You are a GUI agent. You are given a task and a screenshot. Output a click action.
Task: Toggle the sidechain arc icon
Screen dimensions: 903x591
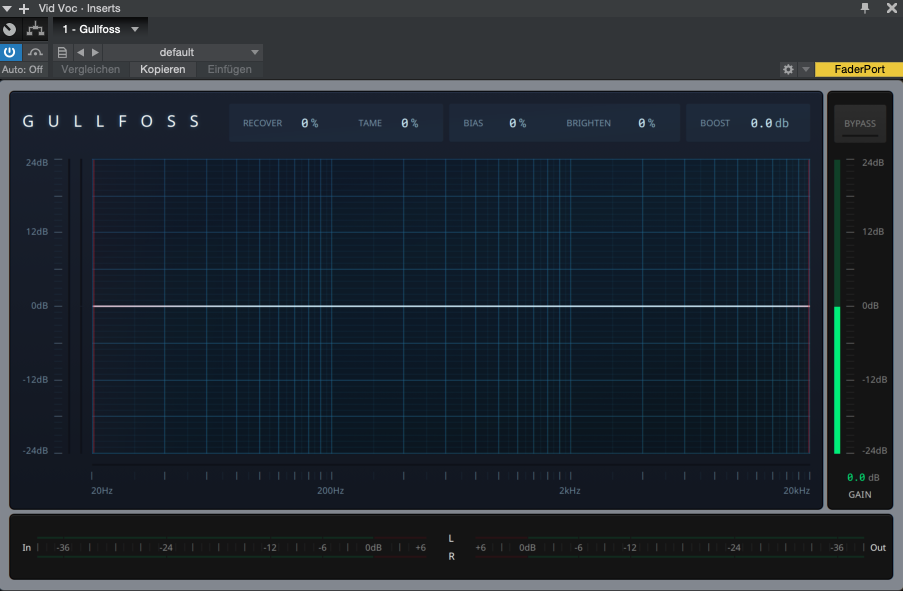pos(35,52)
